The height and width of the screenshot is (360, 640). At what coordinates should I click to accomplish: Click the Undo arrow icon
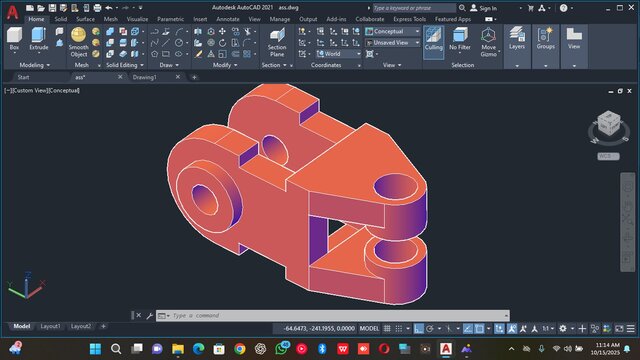click(109, 8)
